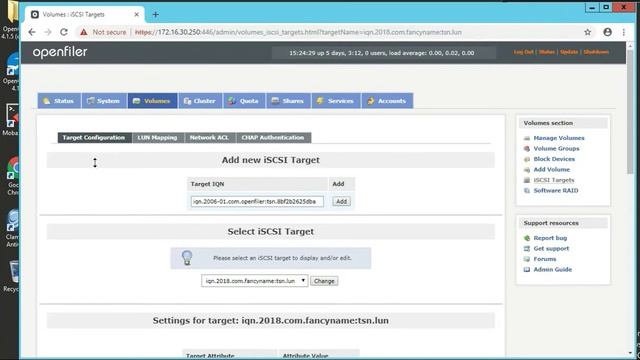
Task: Open iSCSI Targets sidebar link
Action: tap(553, 180)
